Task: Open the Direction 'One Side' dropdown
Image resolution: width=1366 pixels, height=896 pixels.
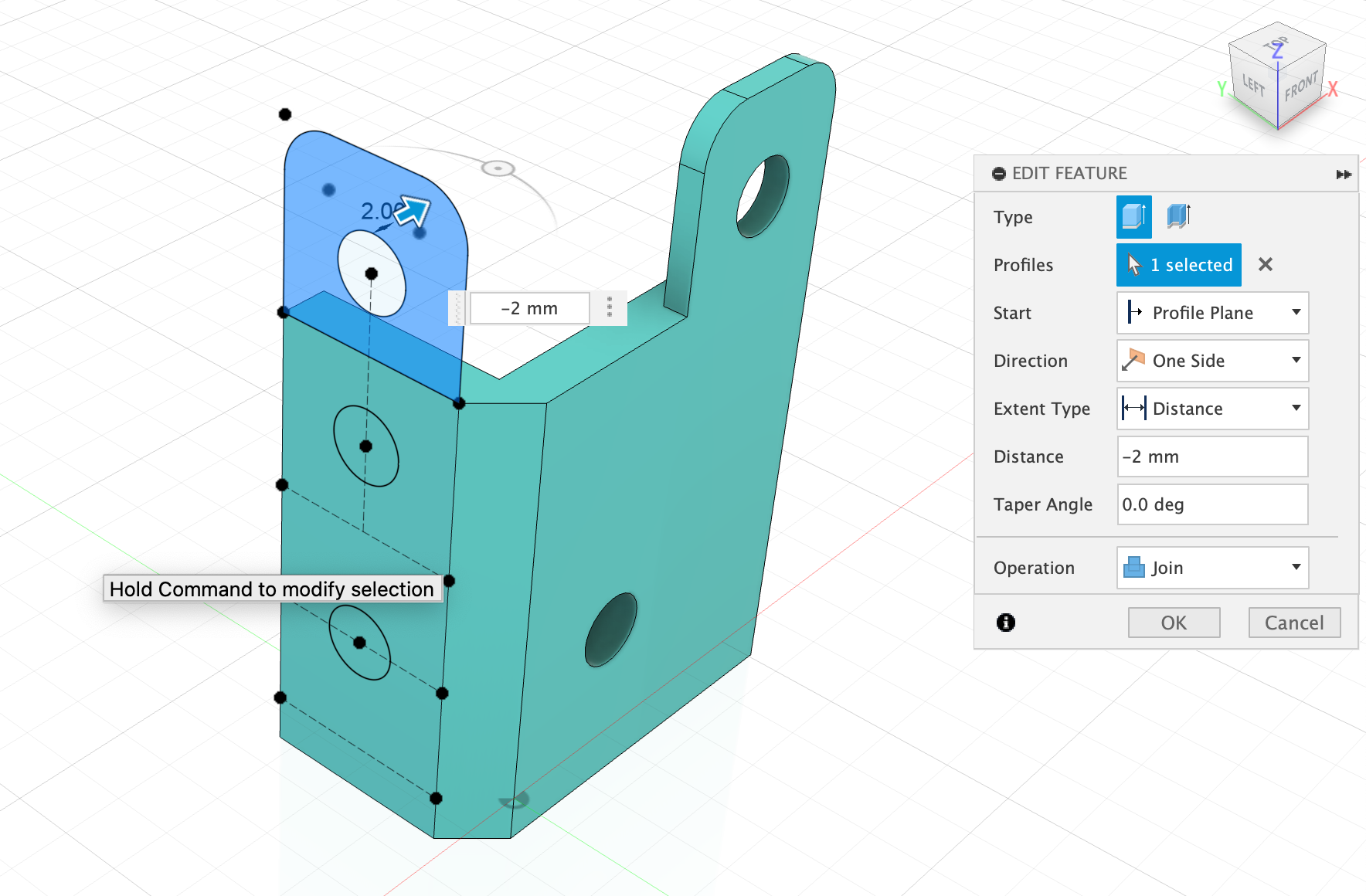Action: tap(1212, 361)
